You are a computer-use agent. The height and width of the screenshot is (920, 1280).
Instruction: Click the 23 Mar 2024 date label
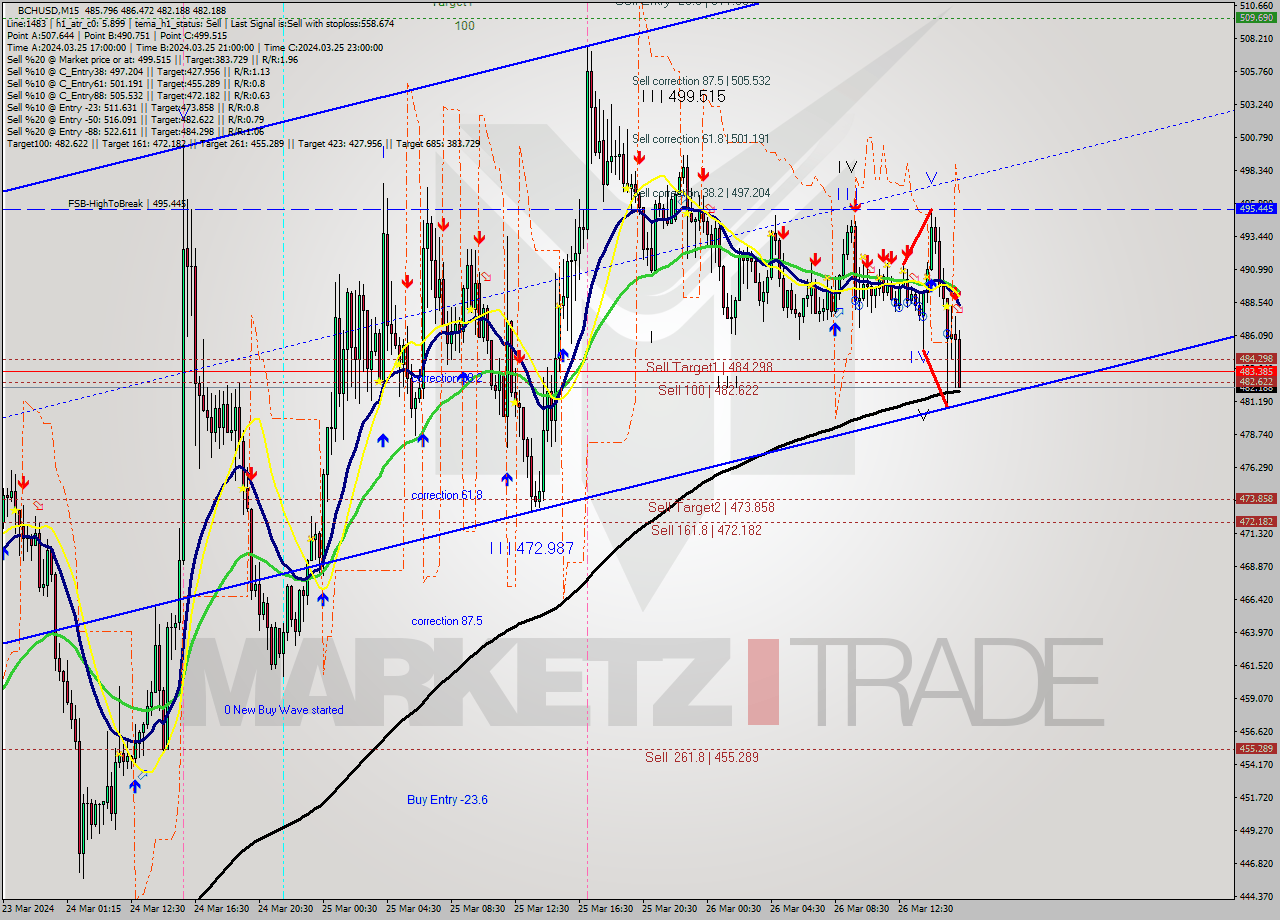tap(27, 910)
